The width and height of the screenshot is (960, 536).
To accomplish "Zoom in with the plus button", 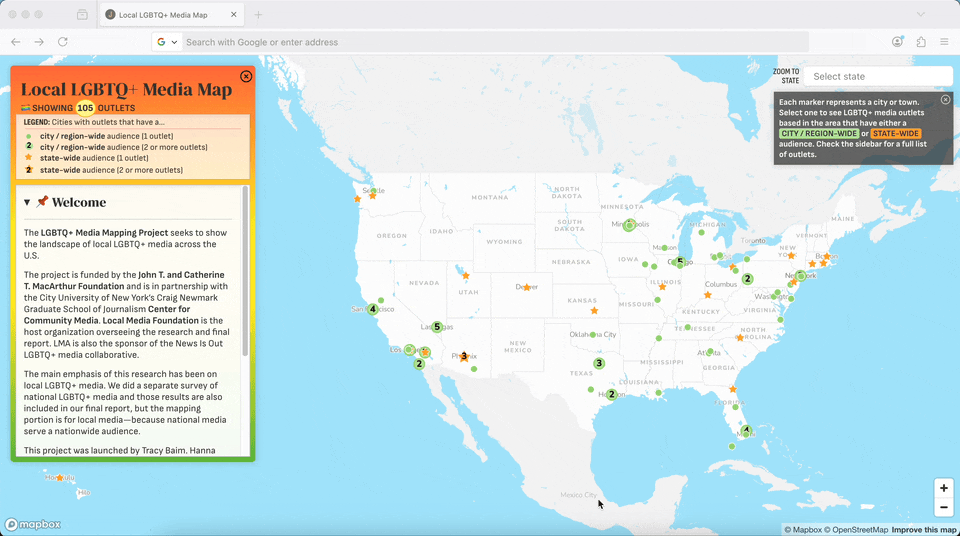I will [x=943, y=488].
